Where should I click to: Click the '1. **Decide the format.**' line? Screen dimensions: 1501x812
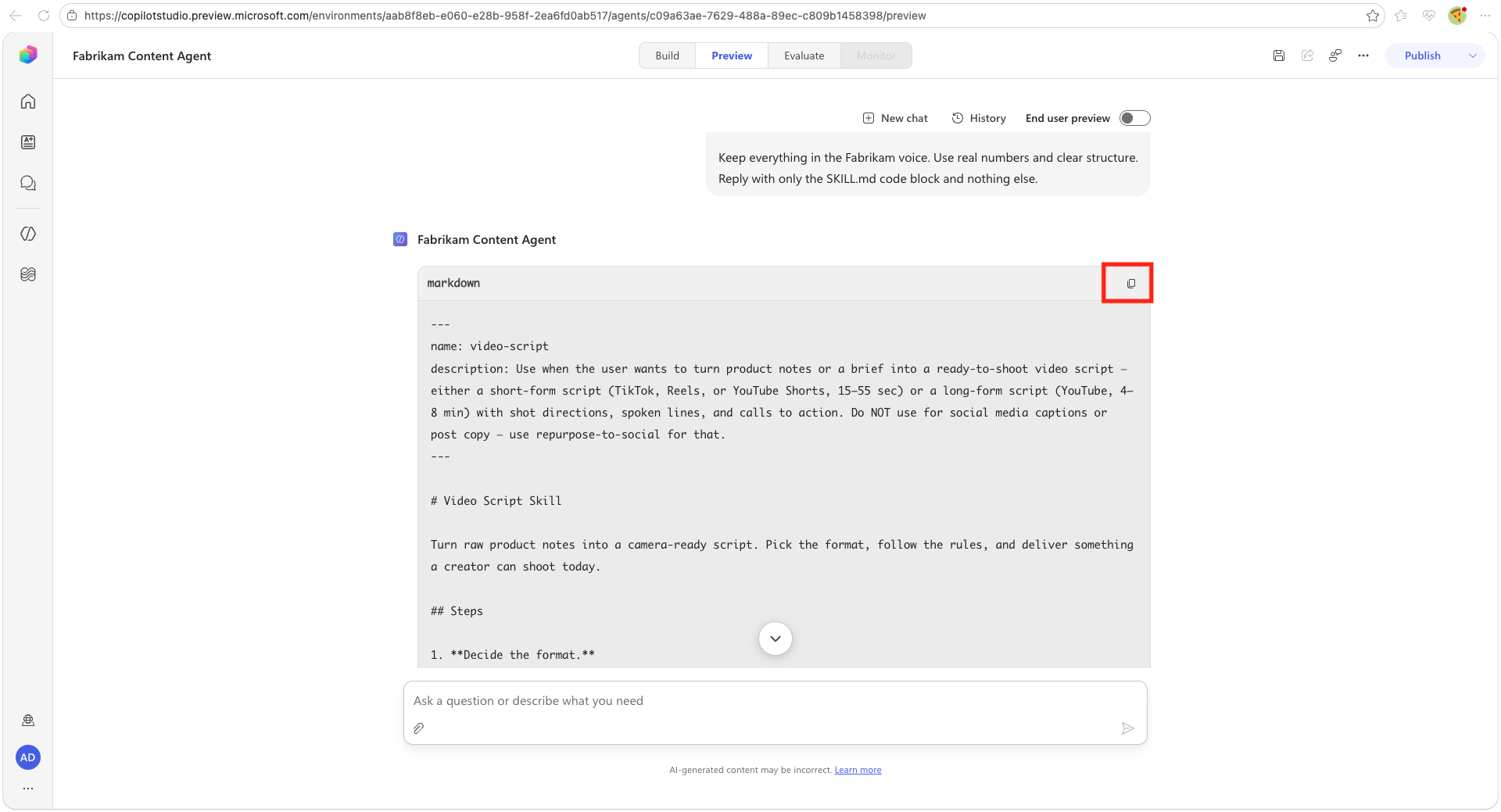tap(512, 655)
